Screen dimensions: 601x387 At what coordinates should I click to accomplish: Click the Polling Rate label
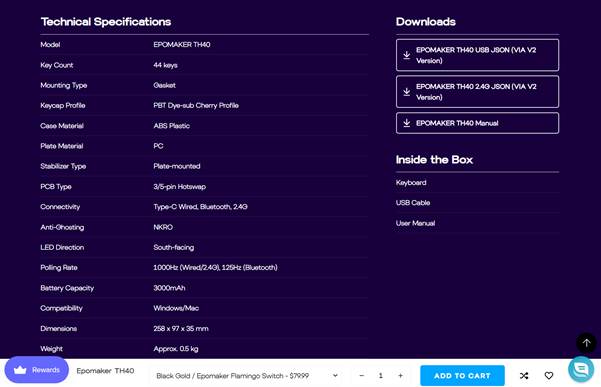59,267
